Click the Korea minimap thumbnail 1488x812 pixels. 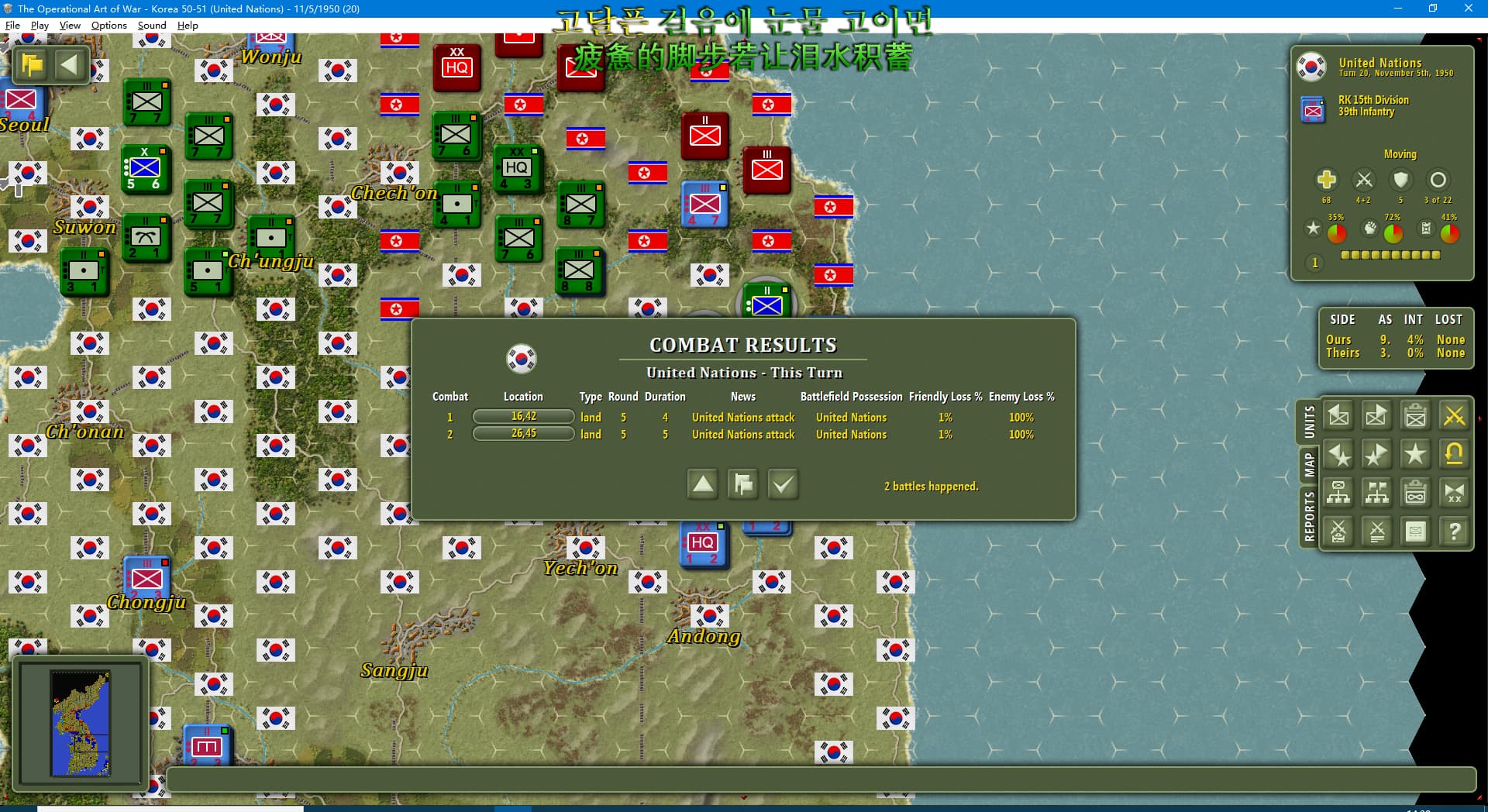coord(81,724)
